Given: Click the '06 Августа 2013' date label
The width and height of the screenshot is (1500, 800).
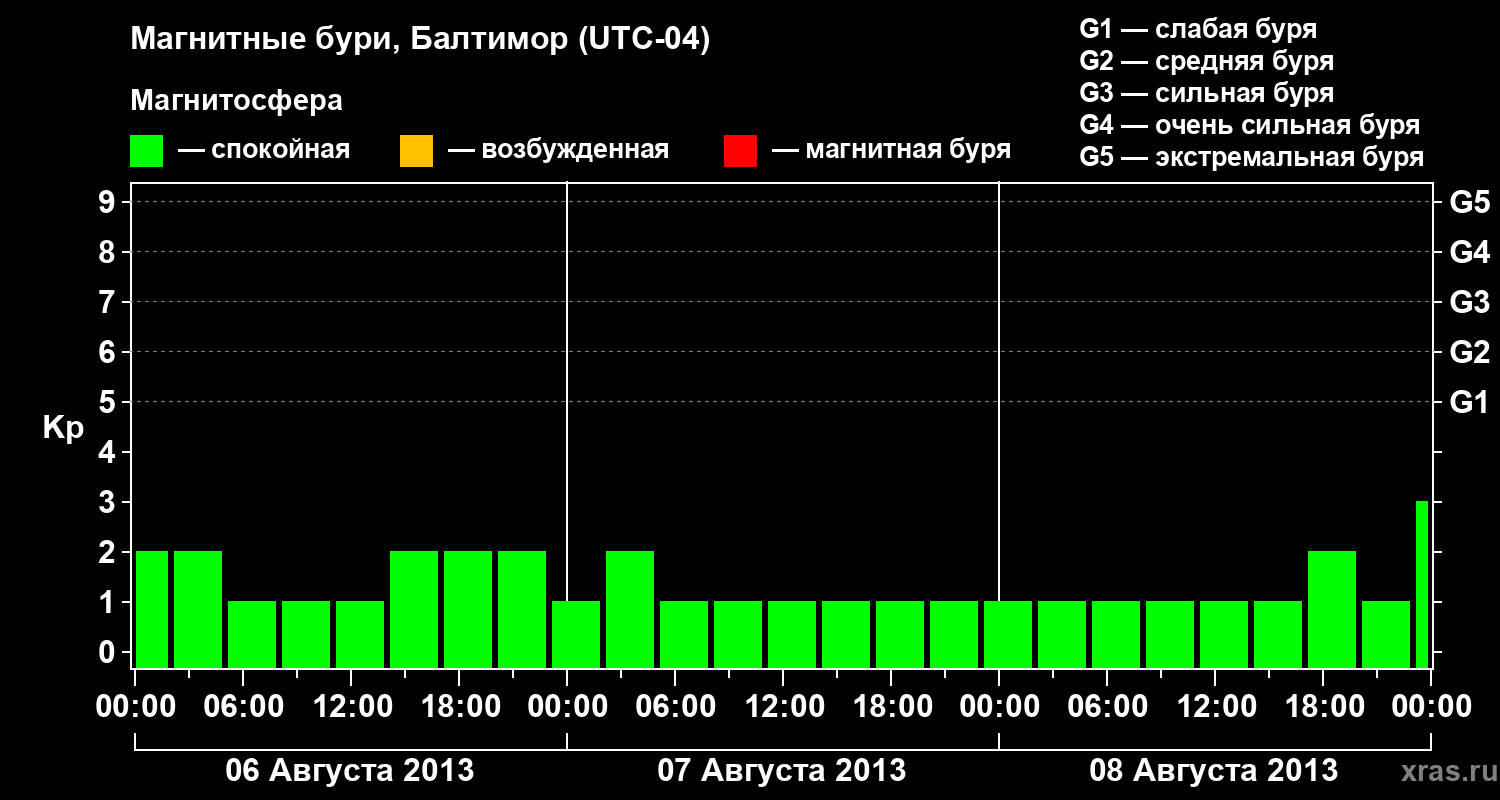Looking at the screenshot, I should 350,770.
